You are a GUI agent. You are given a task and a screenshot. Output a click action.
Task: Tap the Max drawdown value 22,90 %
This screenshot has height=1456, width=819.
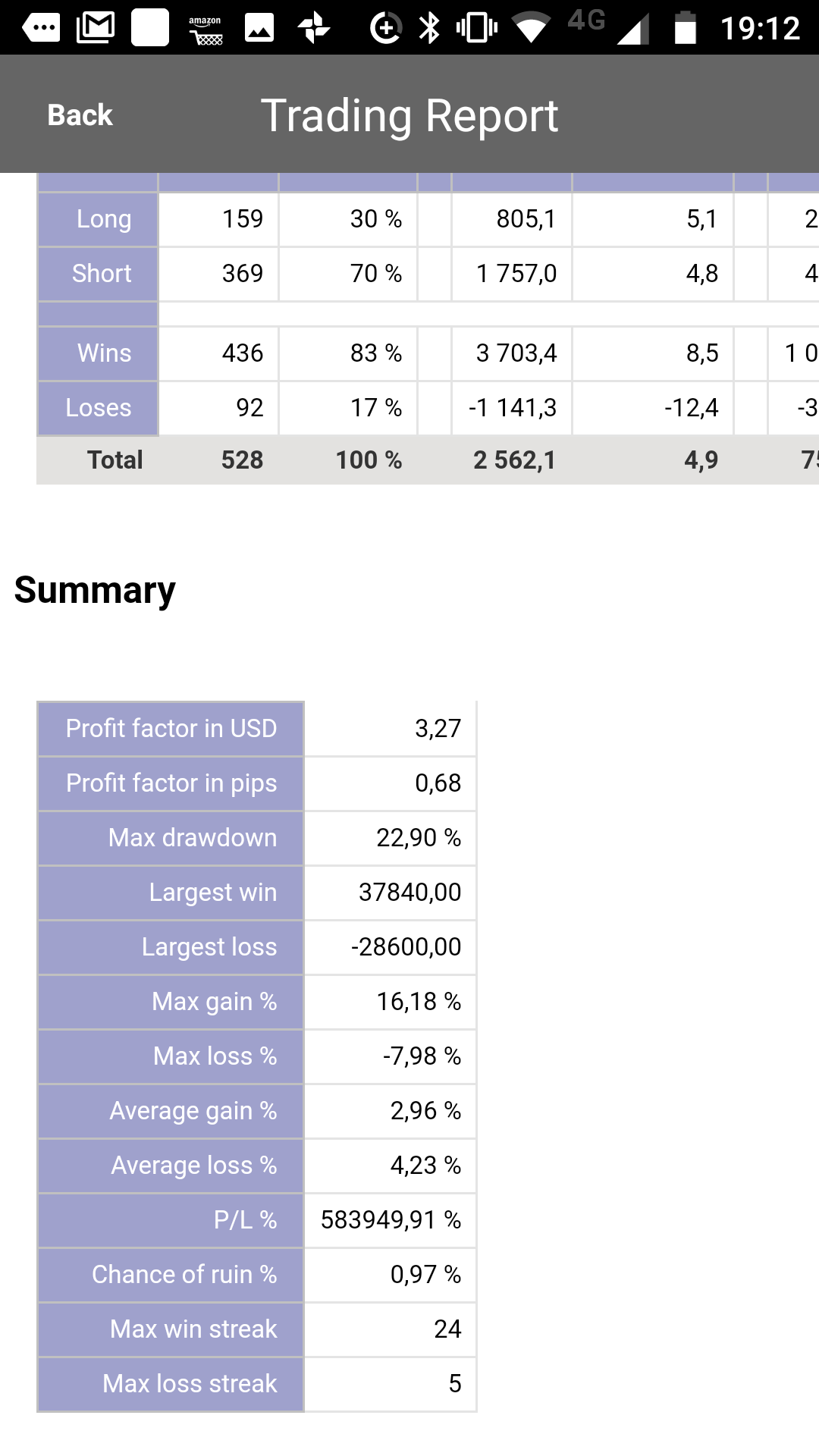coord(419,838)
